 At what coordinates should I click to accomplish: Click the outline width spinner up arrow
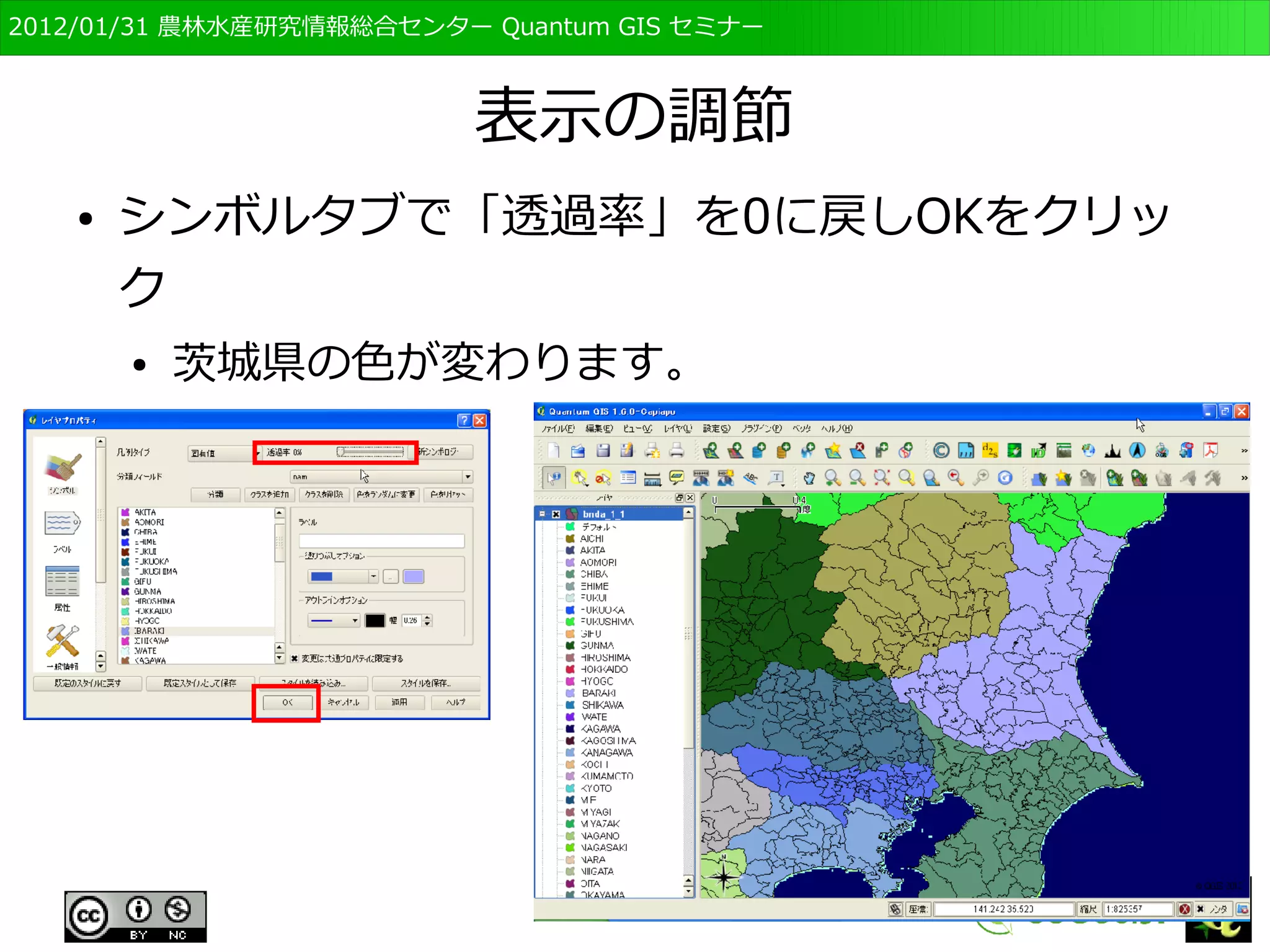427,617
